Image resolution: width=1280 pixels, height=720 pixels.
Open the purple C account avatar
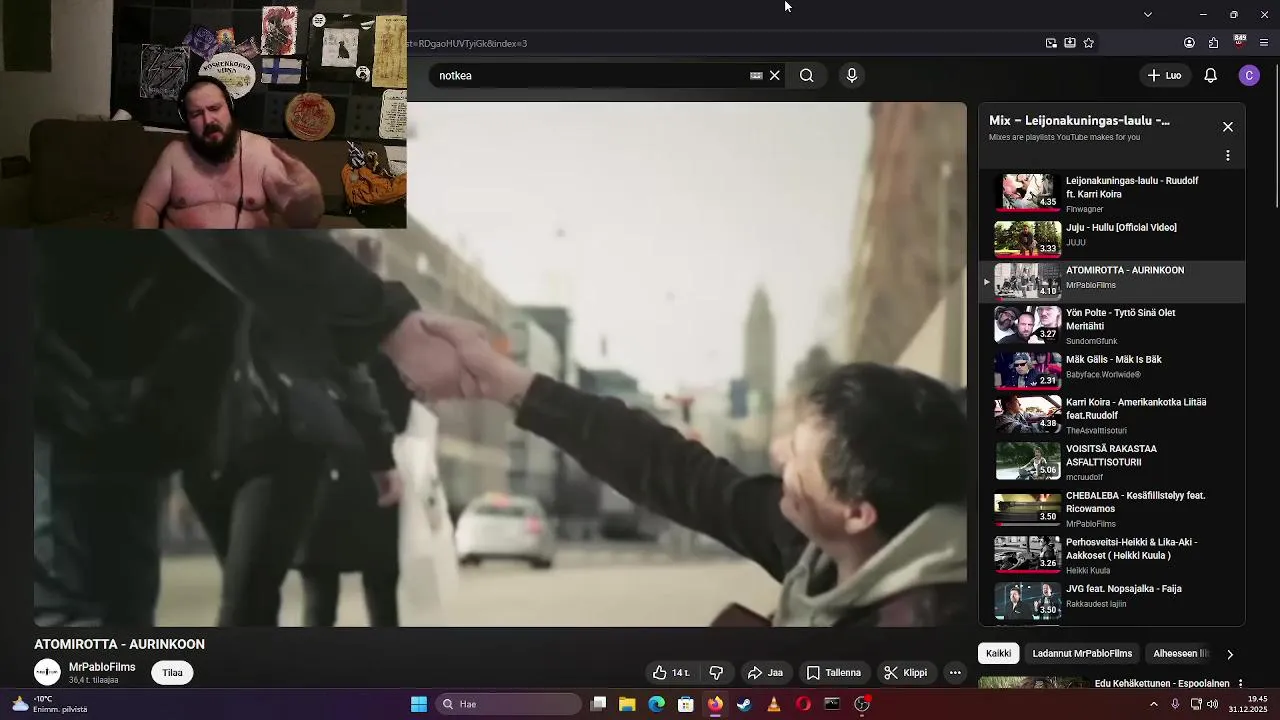pyautogui.click(x=1249, y=75)
